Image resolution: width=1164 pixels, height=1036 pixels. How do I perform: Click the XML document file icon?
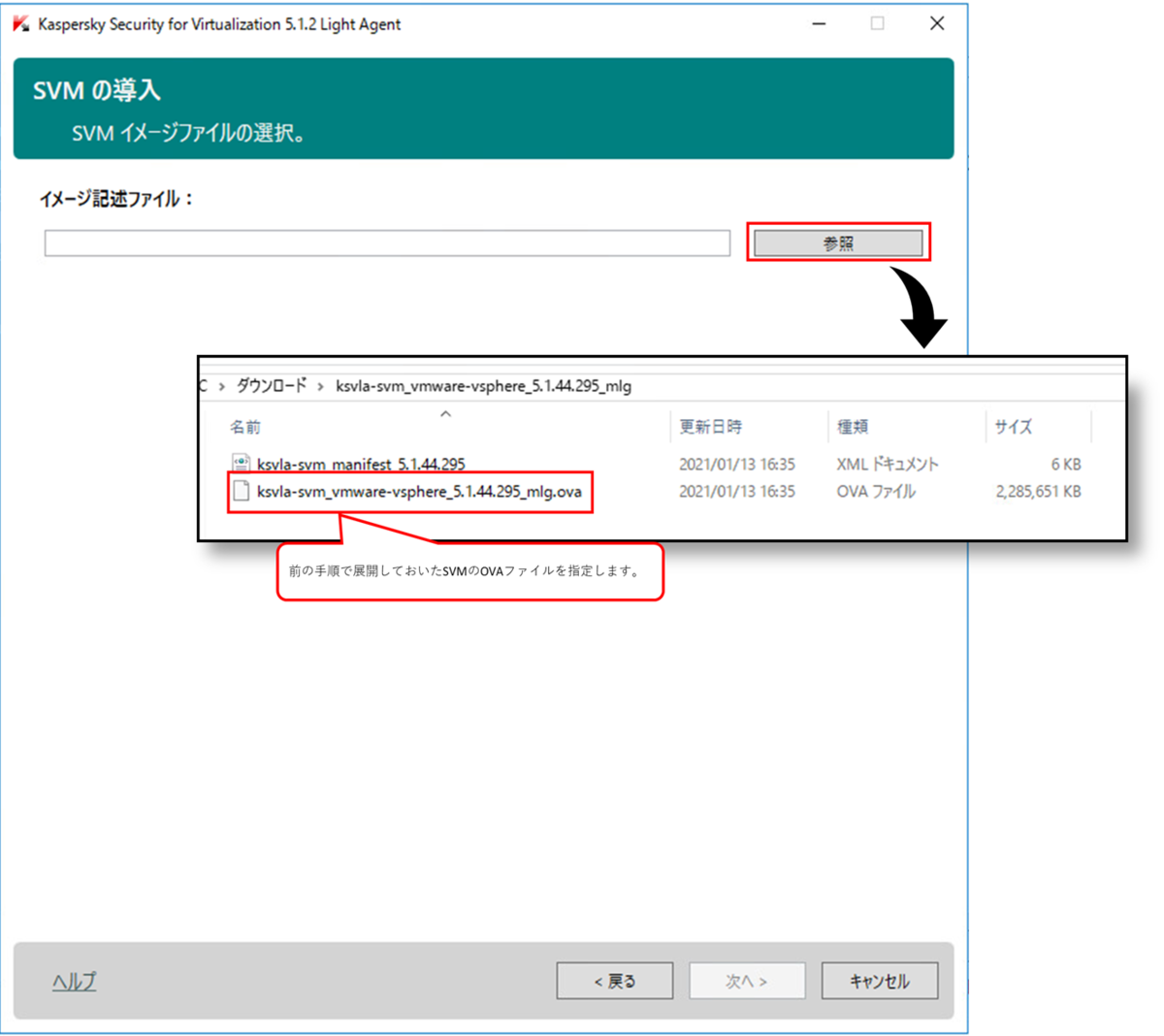point(241,464)
